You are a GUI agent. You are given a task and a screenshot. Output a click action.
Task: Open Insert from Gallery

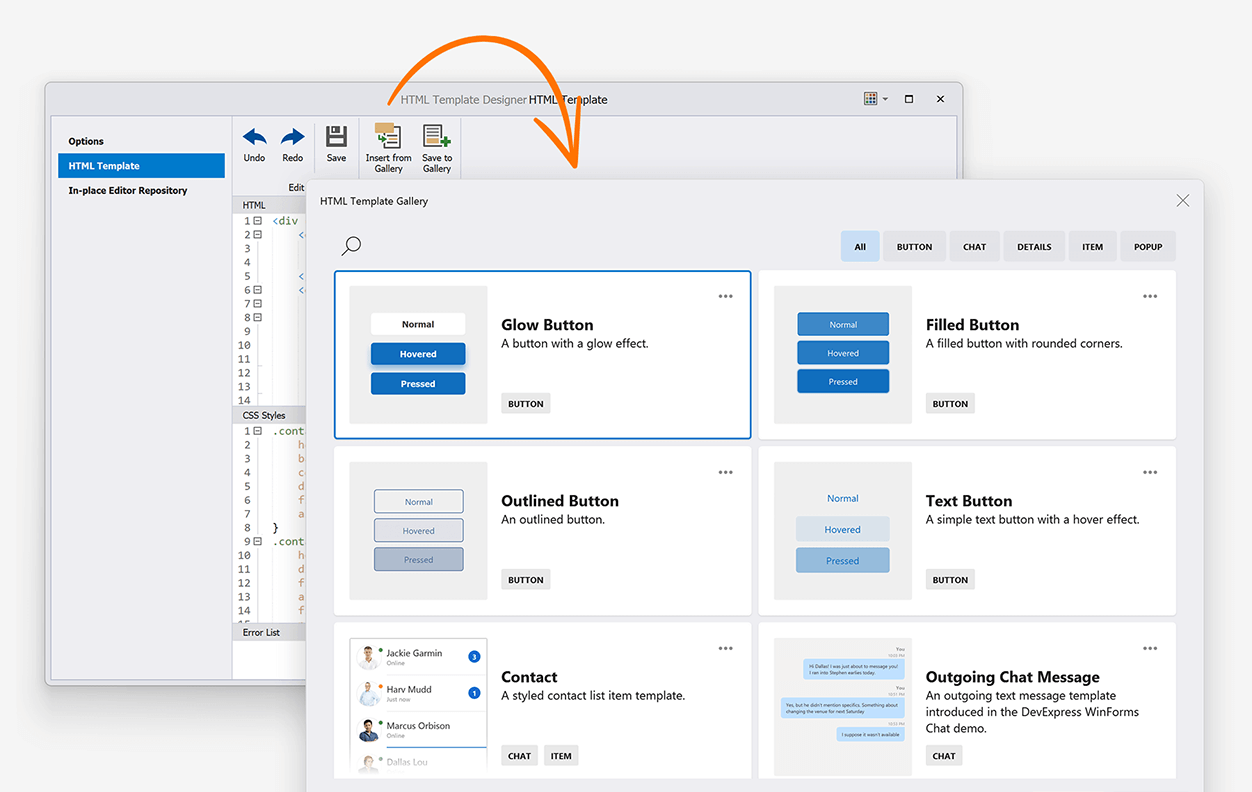tap(388, 137)
